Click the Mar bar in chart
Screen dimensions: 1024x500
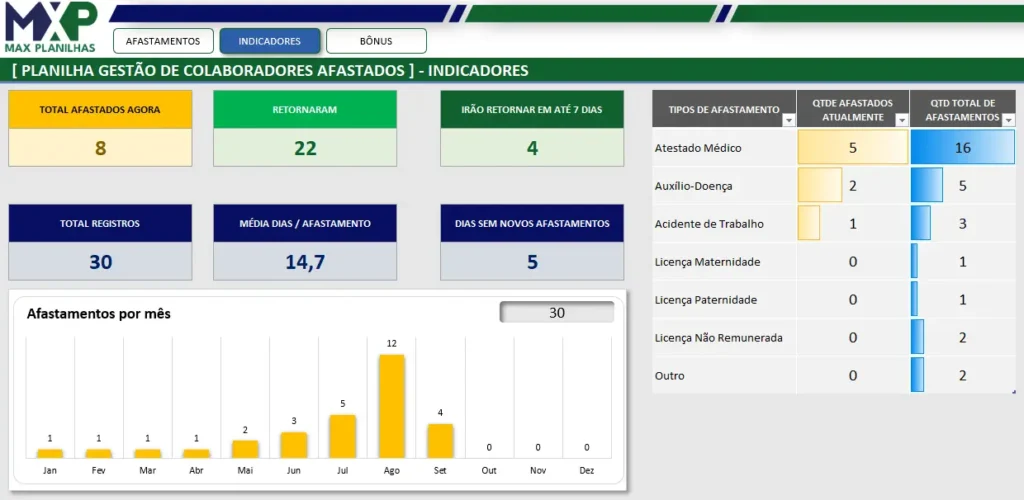[x=148, y=453]
